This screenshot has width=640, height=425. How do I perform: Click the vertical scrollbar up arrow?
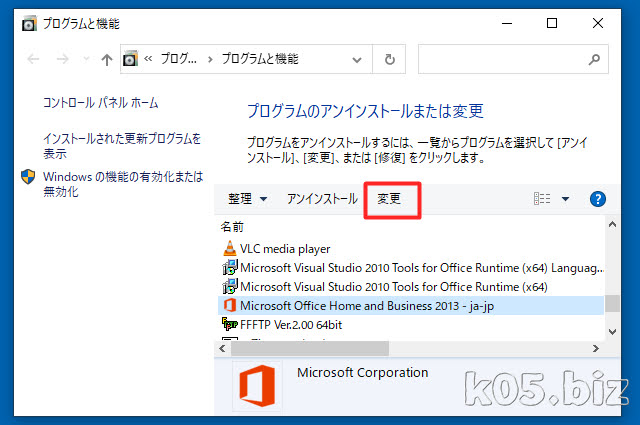tap(612, 225)
